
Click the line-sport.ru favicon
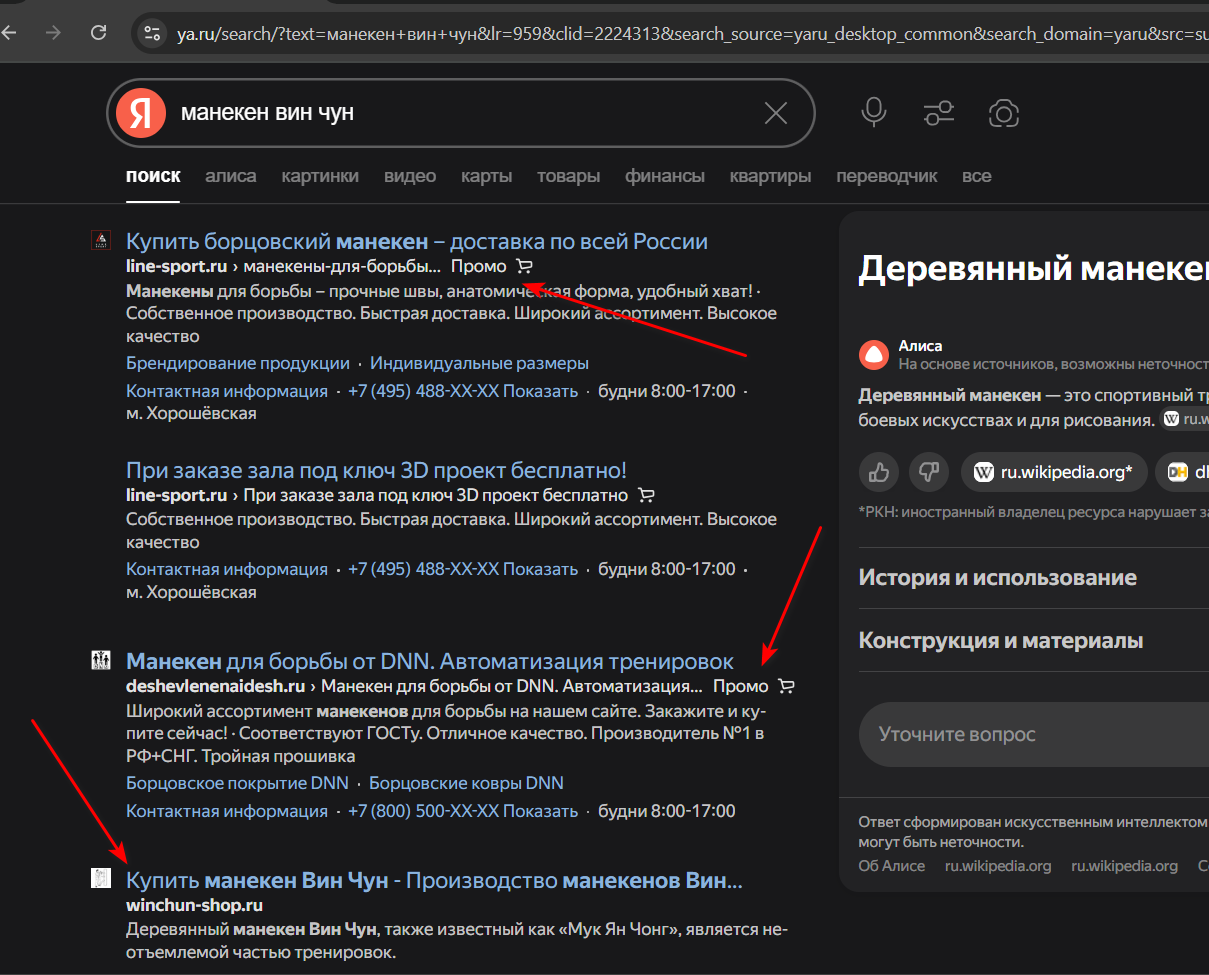pos(101,240)
